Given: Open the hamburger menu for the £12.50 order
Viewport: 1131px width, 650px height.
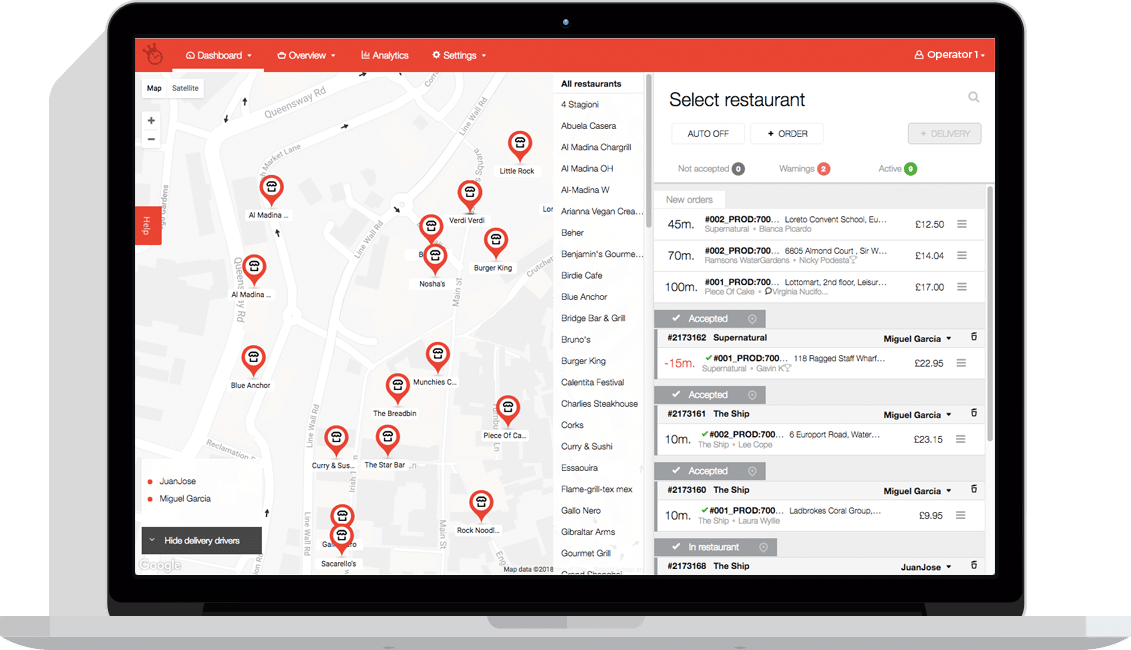Looking at the screenshot, I should point(961,224).
